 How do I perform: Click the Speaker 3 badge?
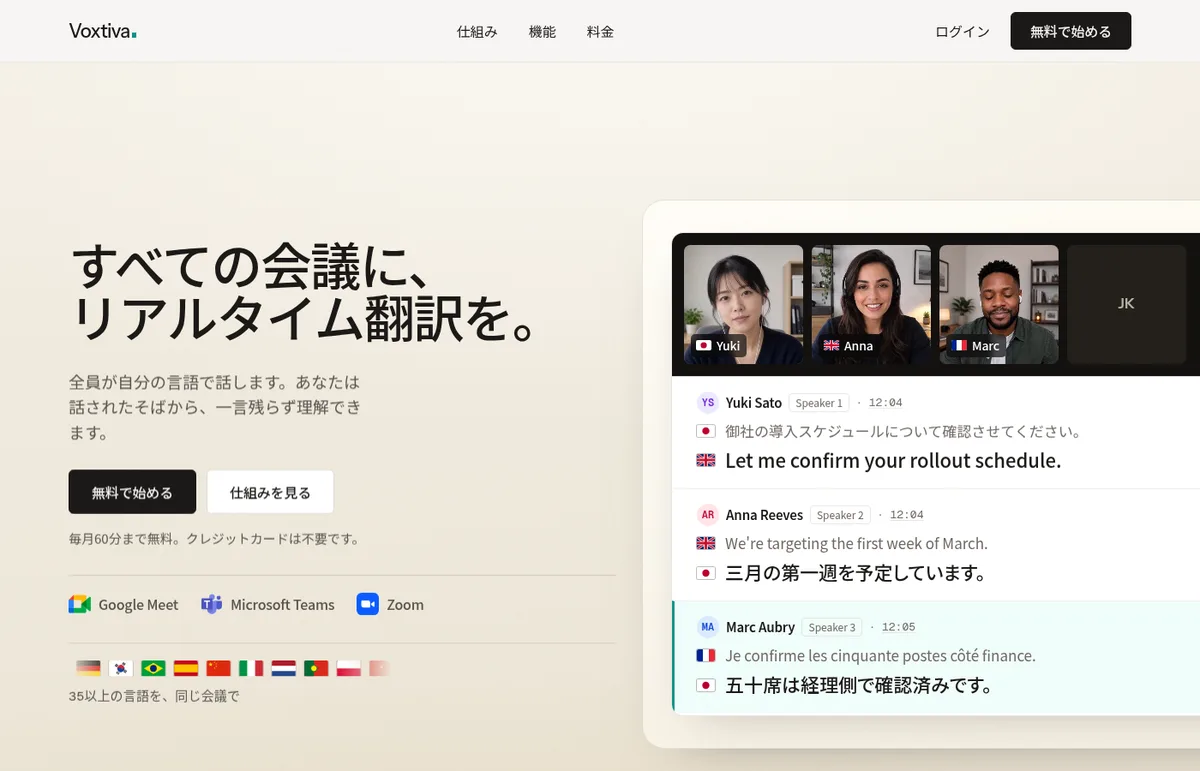pos(832,627)
